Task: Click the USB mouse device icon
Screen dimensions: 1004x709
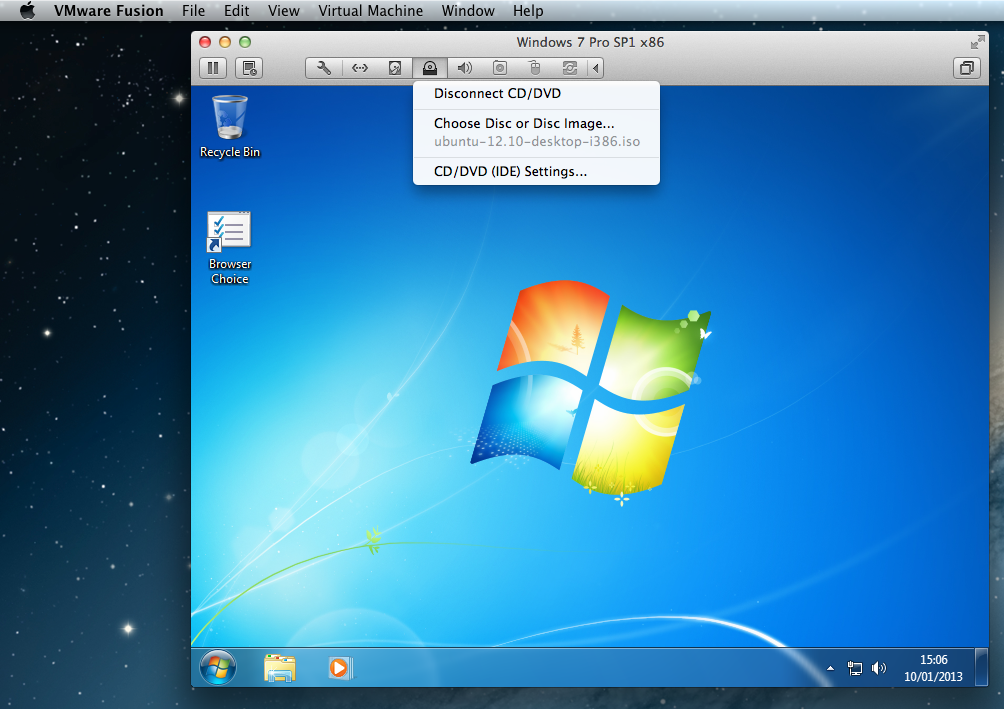Action: tap(534, 68)
